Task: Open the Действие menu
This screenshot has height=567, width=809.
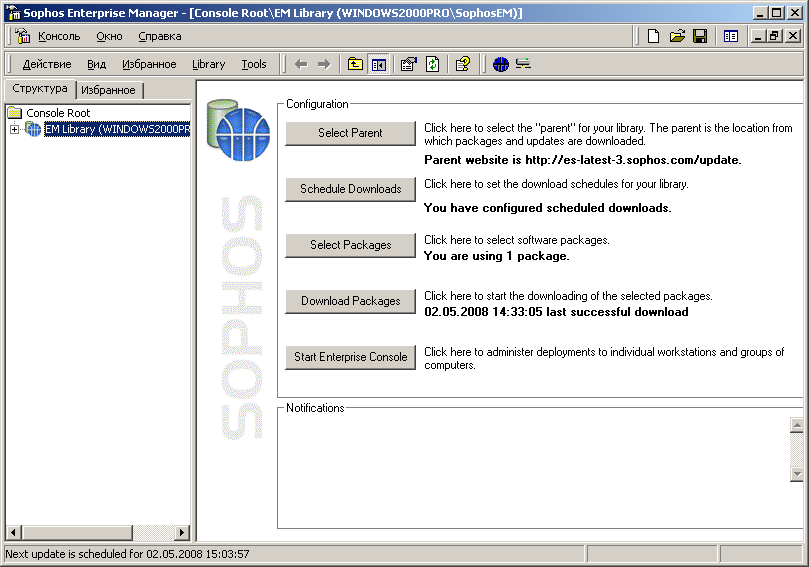Action: point(47,64)
